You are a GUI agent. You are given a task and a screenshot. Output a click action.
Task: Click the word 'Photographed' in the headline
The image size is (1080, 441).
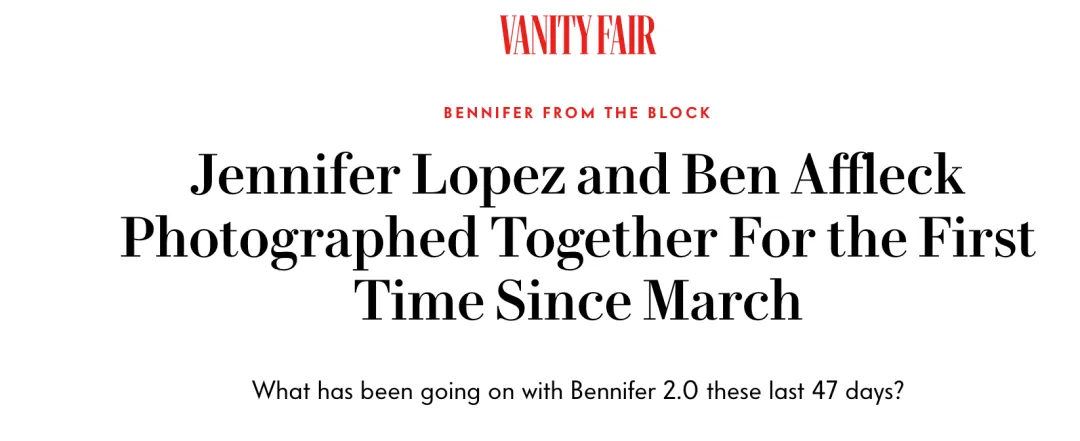(299, 238)
